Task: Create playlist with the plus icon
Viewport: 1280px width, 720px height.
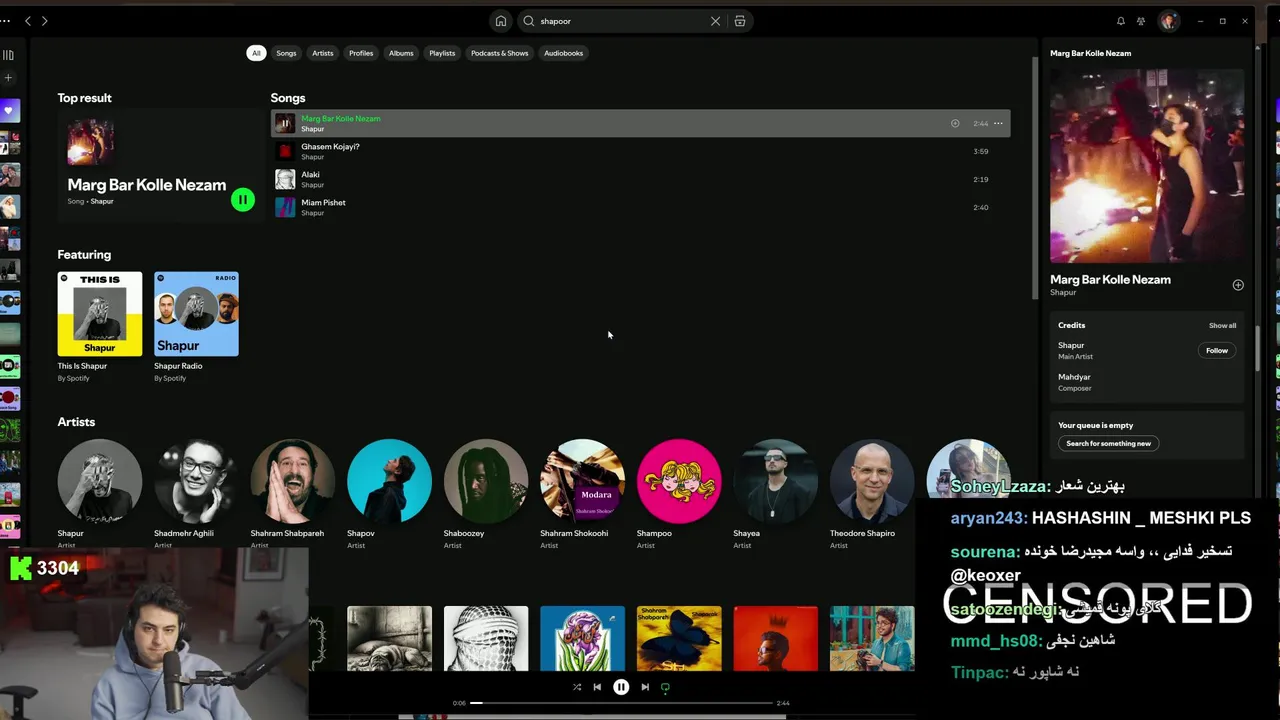Action: point(8,78)
